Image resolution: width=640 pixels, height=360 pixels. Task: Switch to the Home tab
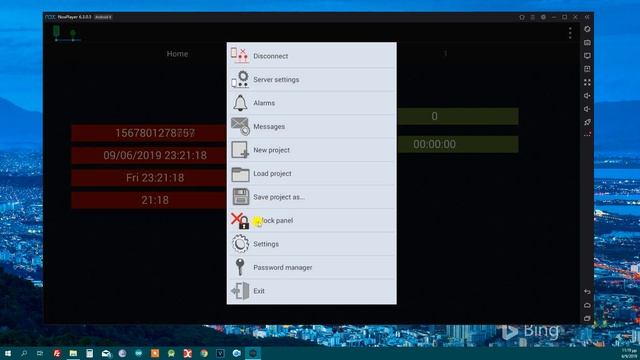[x=177, y=53]
